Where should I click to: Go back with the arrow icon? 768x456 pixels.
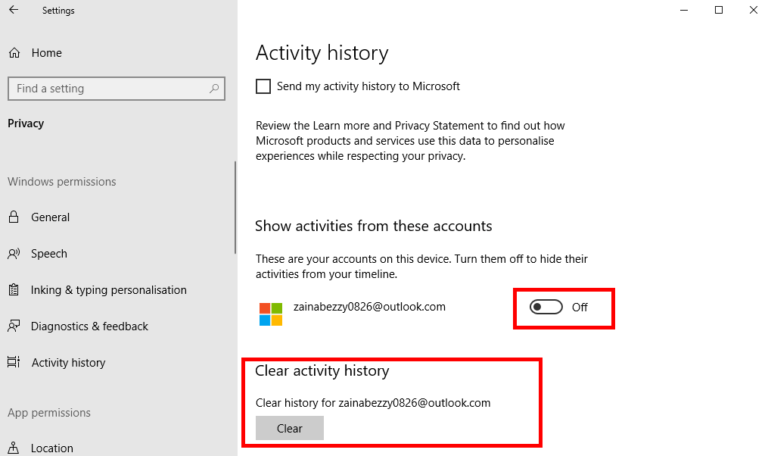click(14, 10)
